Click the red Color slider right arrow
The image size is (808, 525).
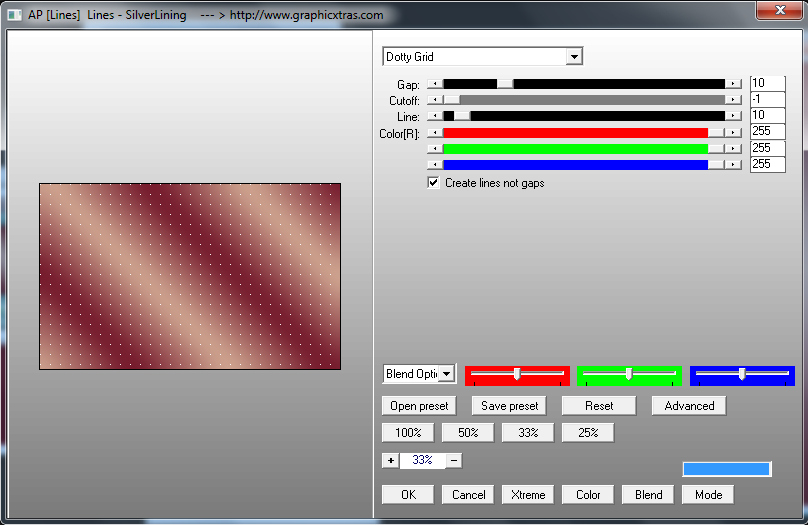pyautogui.click(x=734, y=132)
